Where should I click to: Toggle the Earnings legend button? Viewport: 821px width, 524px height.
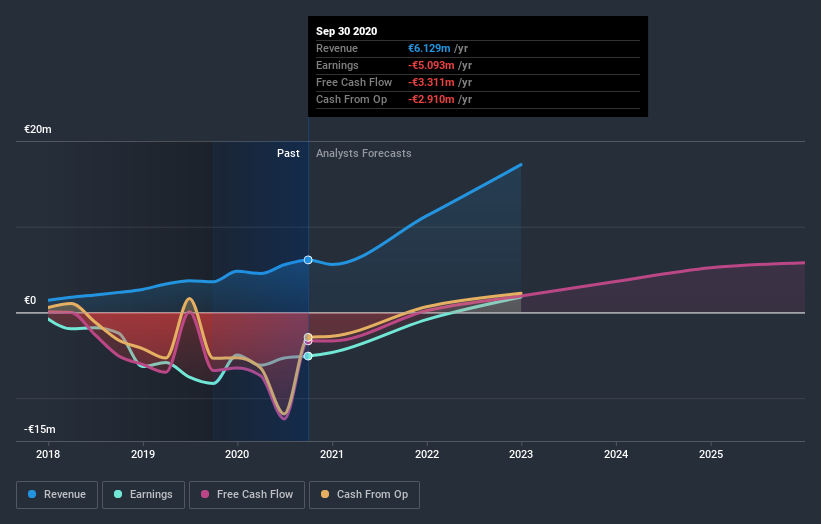point(143,495)
